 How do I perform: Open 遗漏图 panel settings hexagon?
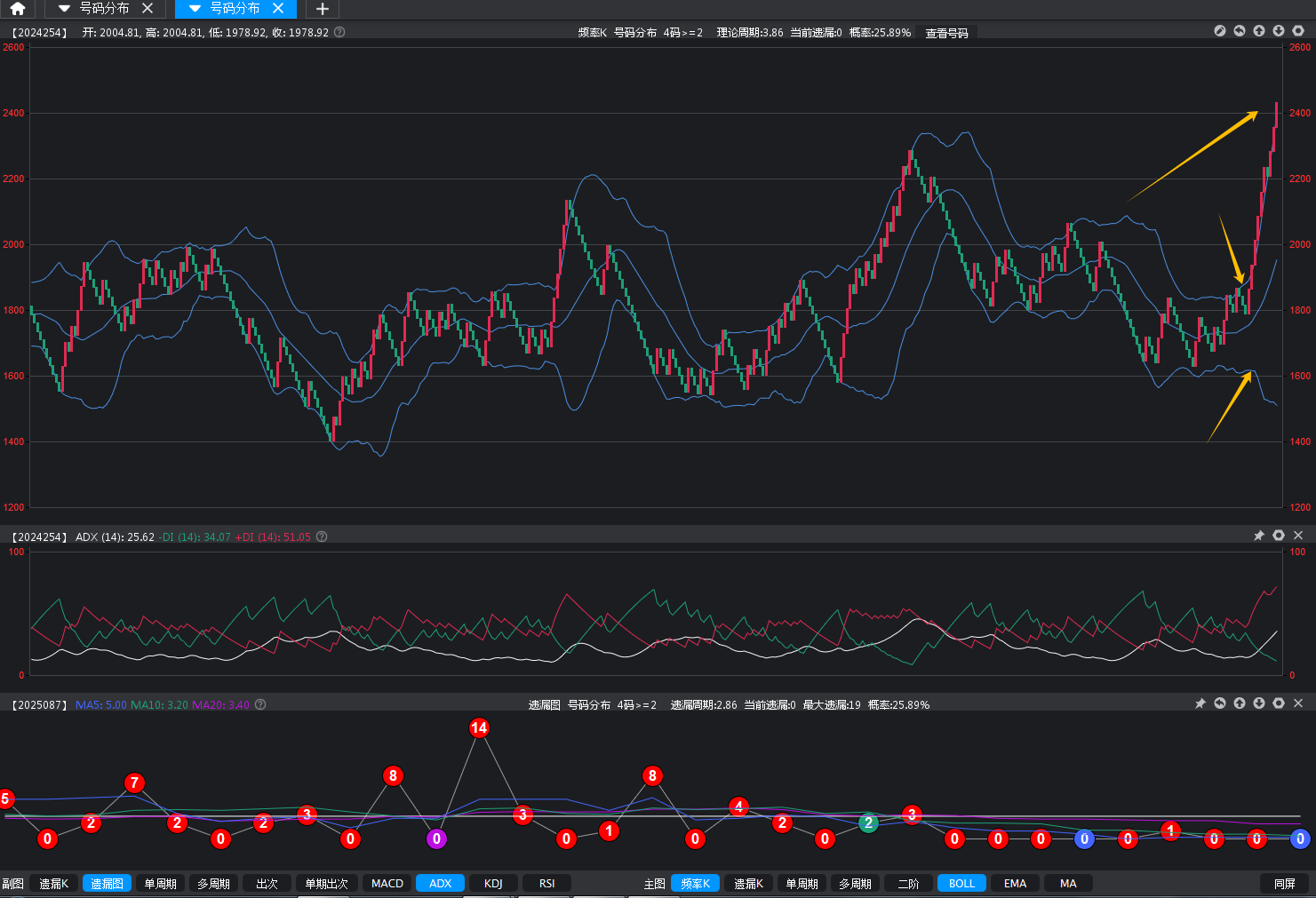pos(1279,703)
